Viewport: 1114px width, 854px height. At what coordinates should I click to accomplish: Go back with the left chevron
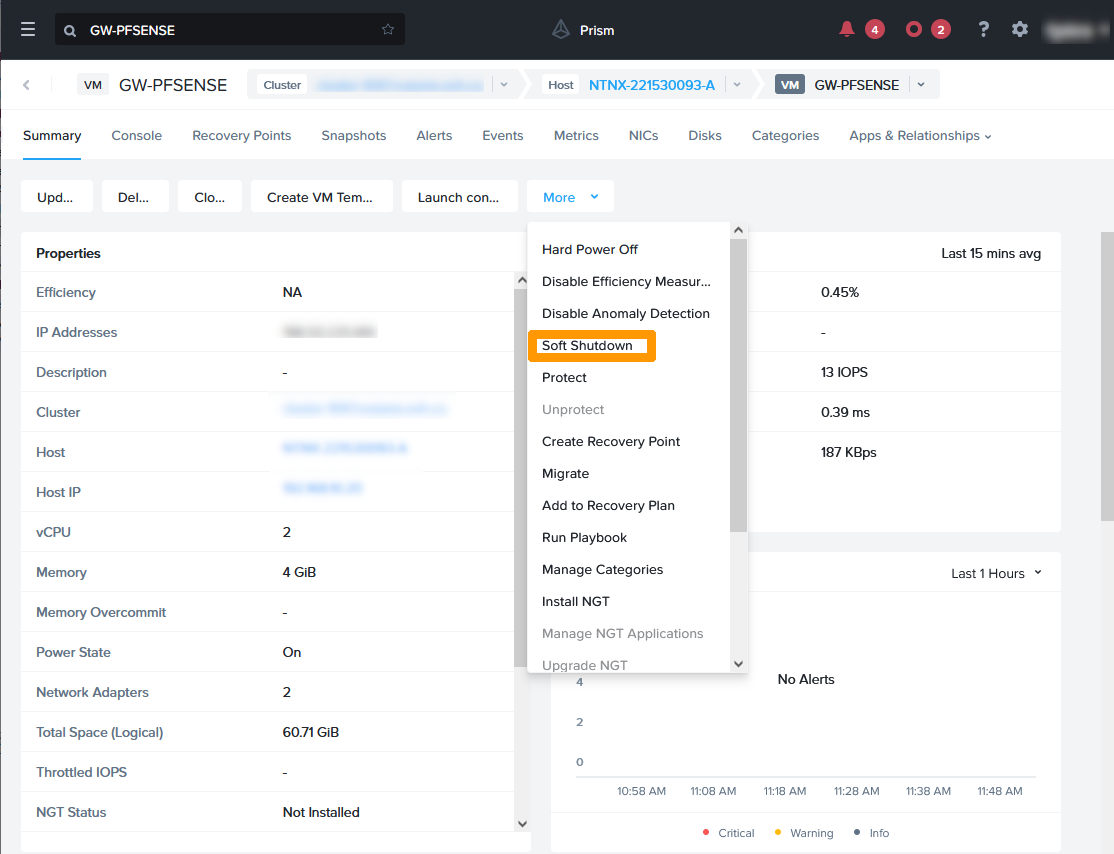click(x=27, y=85)
